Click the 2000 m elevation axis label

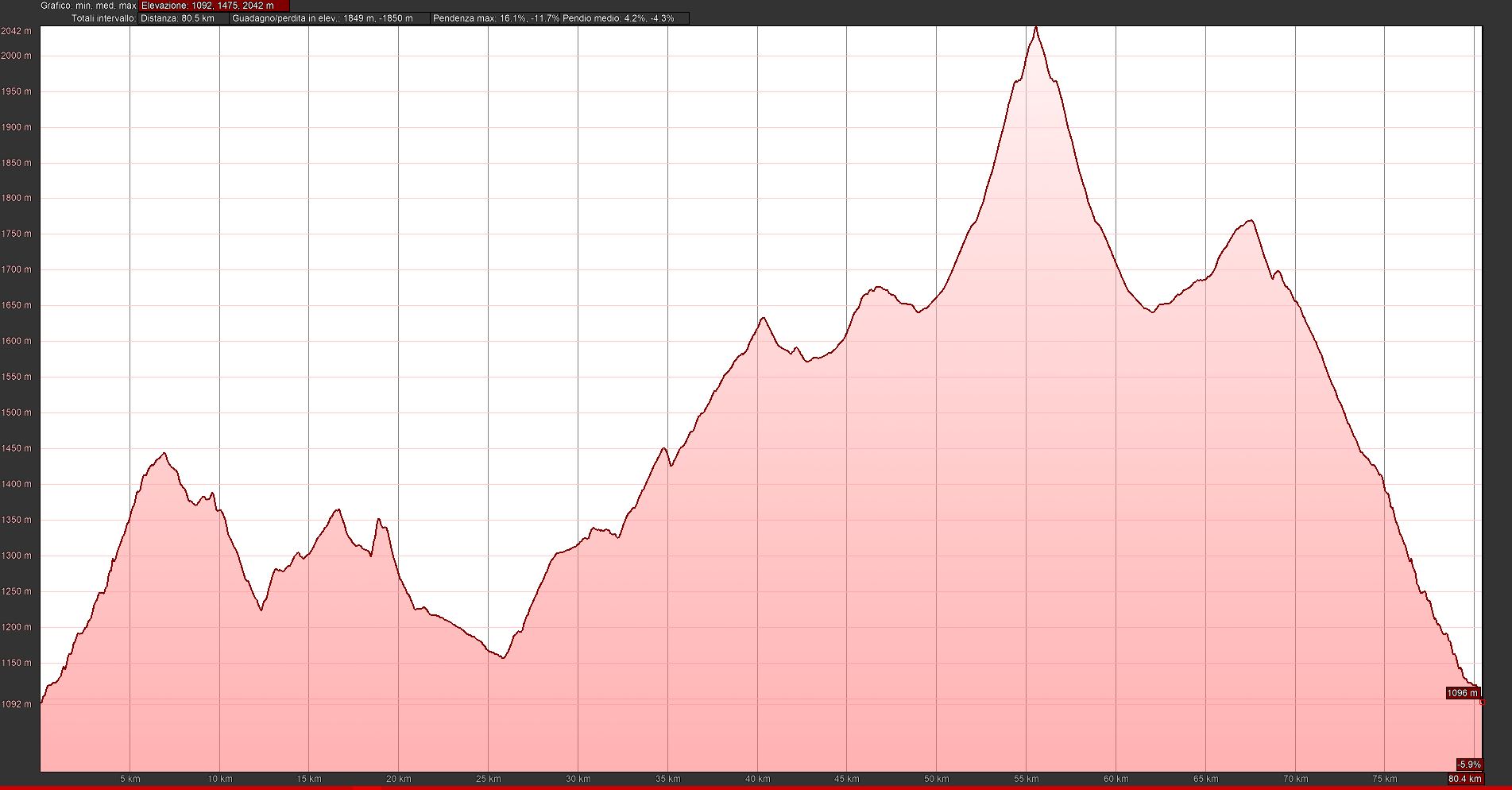pos(17,56)
